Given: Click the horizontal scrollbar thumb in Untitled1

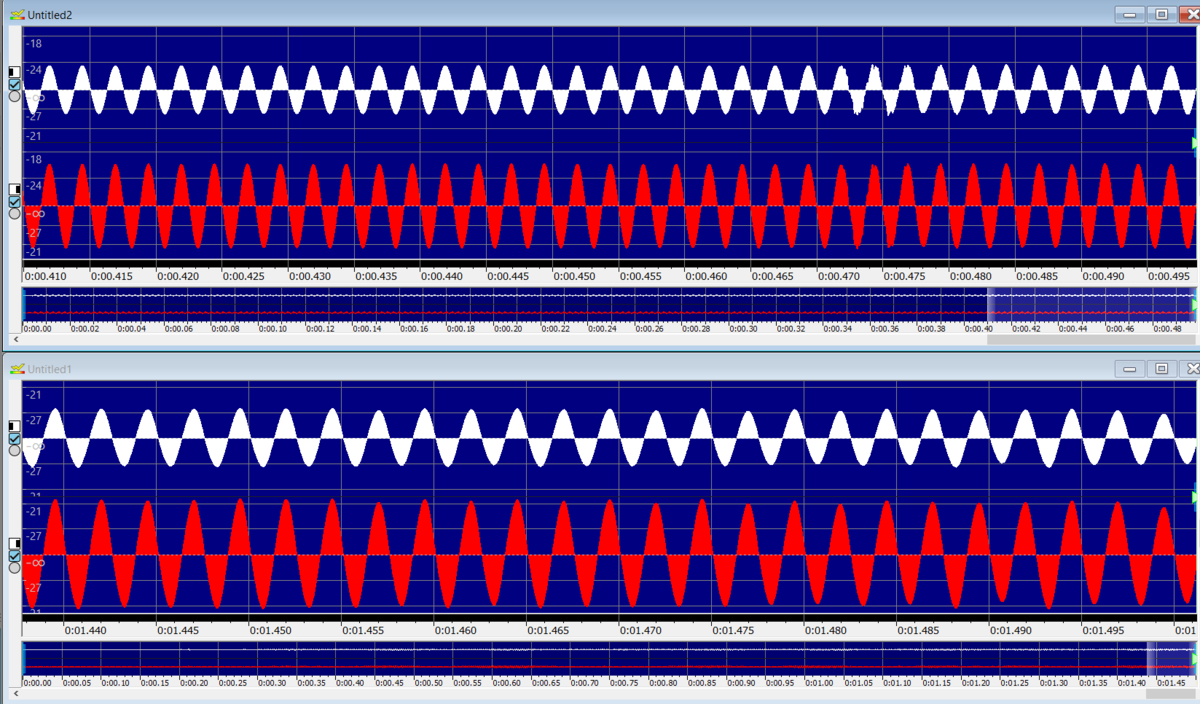Looking at the screenshot, I should [1170, 693].
